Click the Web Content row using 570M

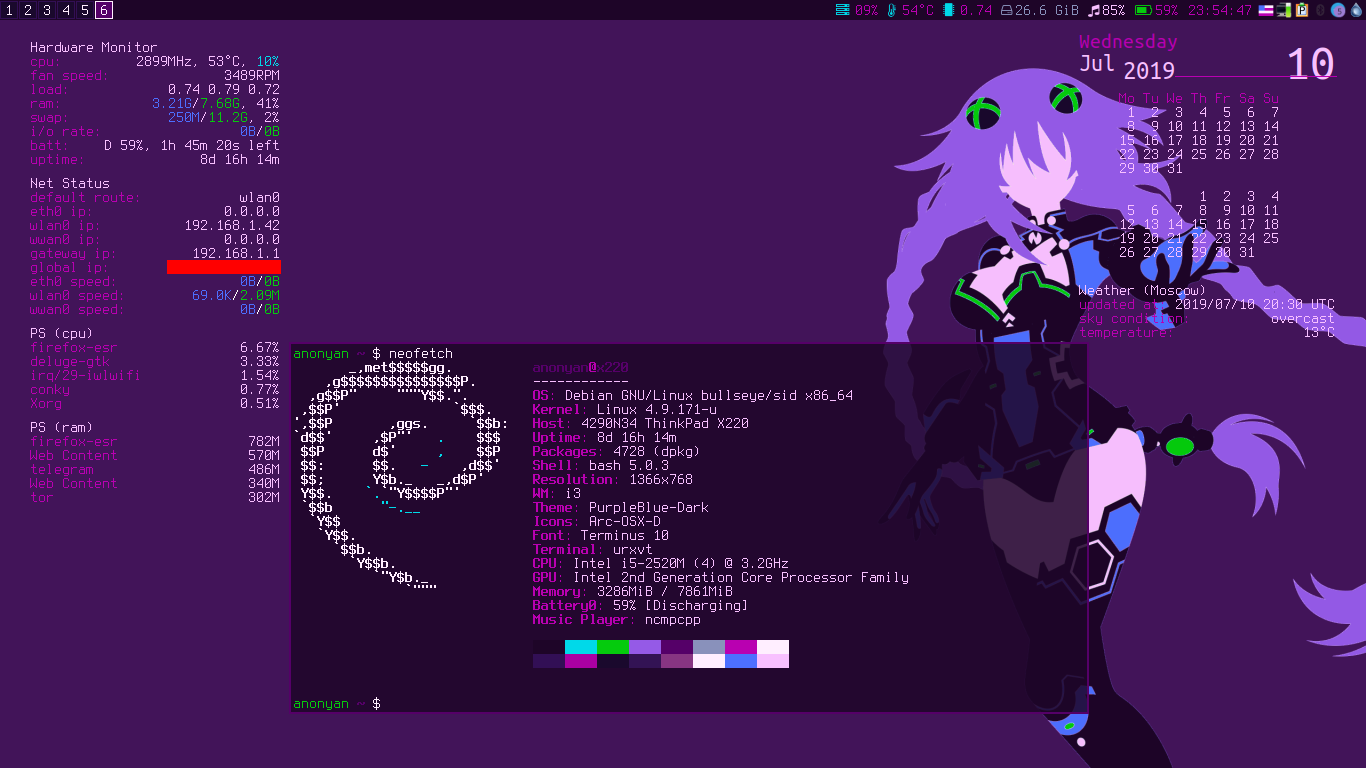pos(155,455)
